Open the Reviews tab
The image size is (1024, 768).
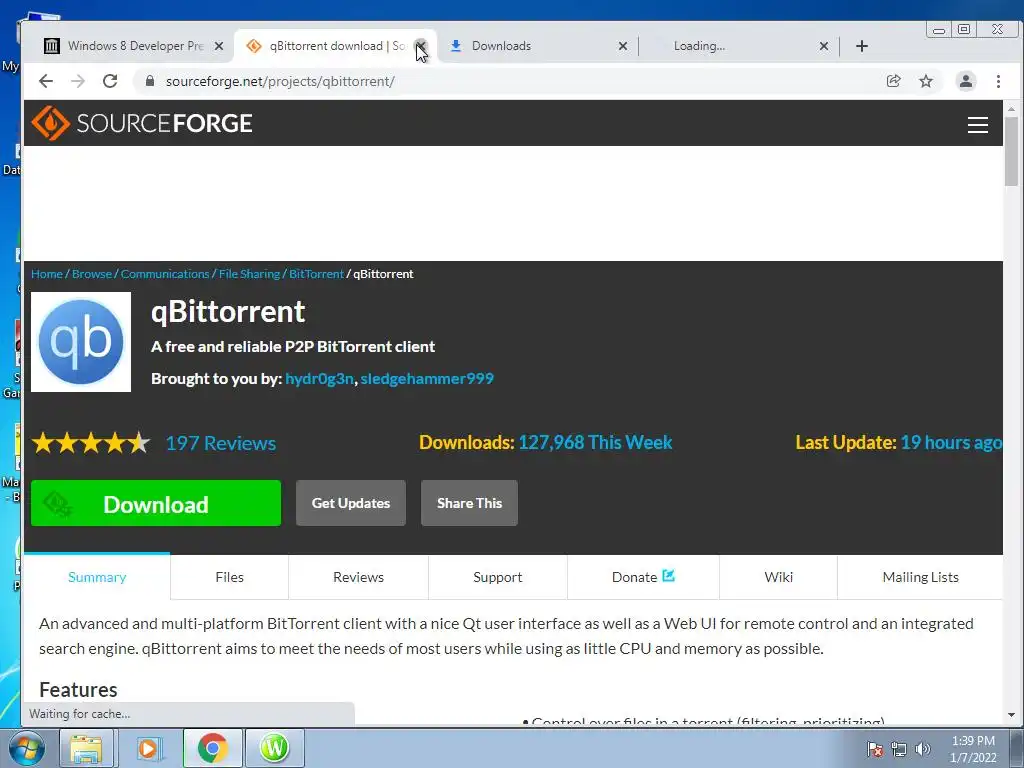pyautogui.click(x=359, y=577)
